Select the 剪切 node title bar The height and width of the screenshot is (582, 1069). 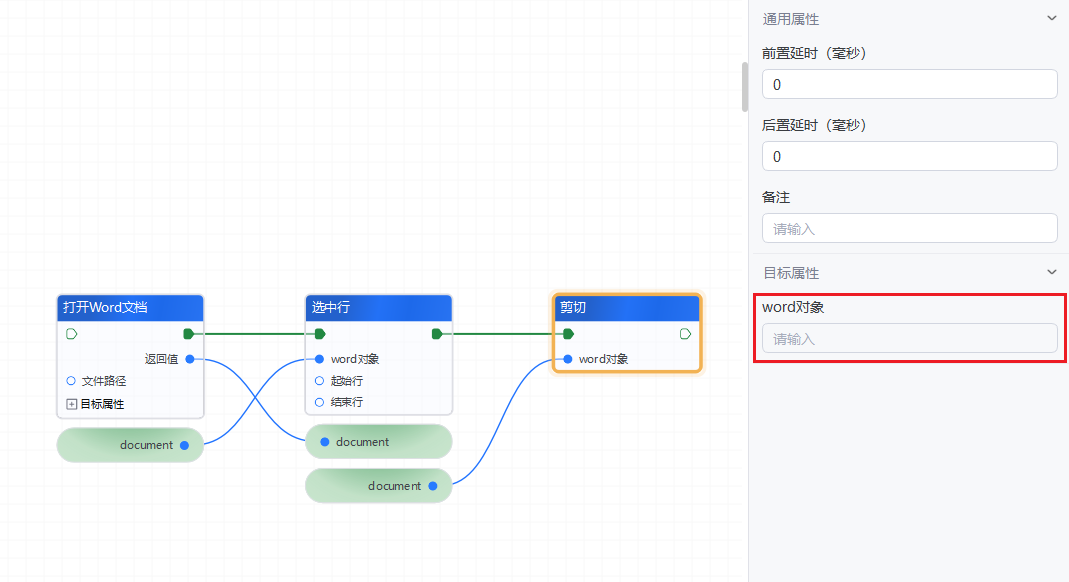click(626, 308)
